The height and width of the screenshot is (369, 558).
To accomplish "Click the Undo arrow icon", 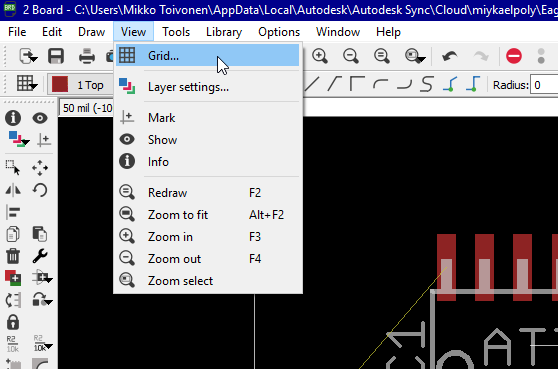I will (x=449, y=56).
